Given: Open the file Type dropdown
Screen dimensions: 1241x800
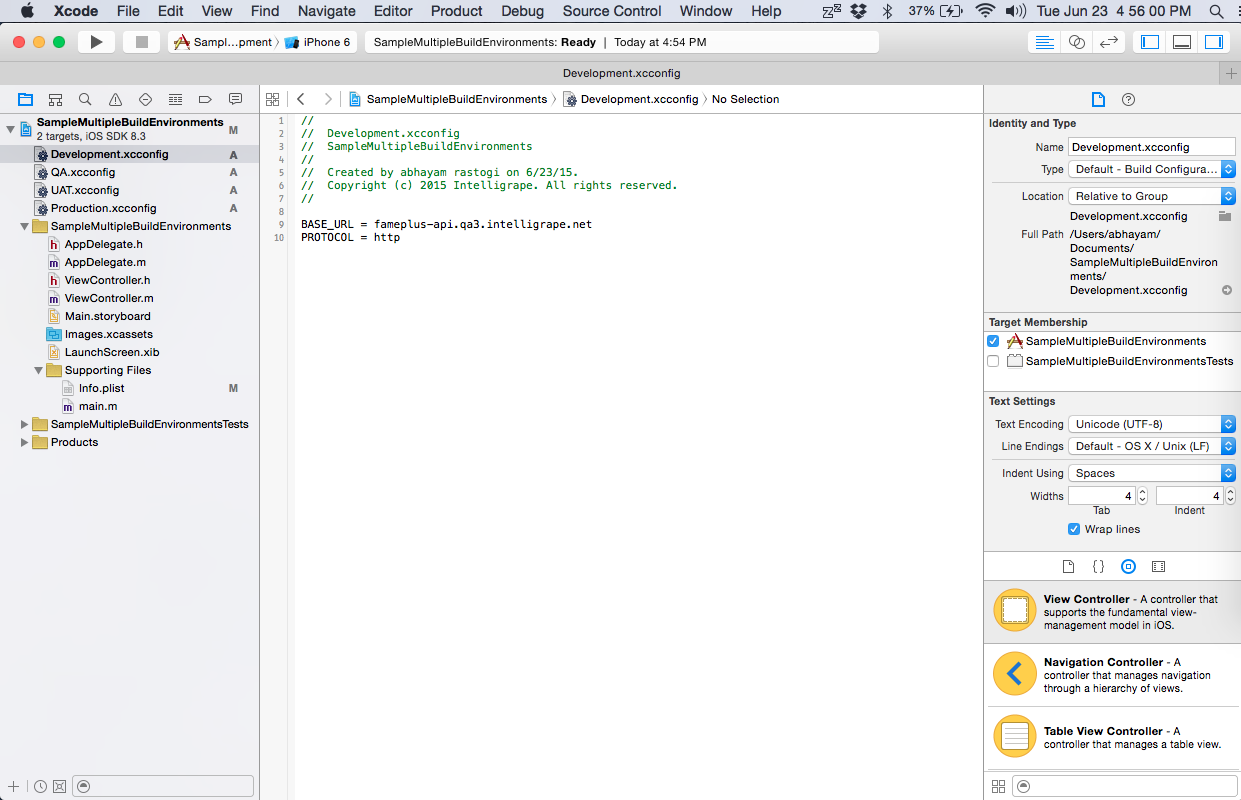Looking at the screenshot, I should [1152, 170].
